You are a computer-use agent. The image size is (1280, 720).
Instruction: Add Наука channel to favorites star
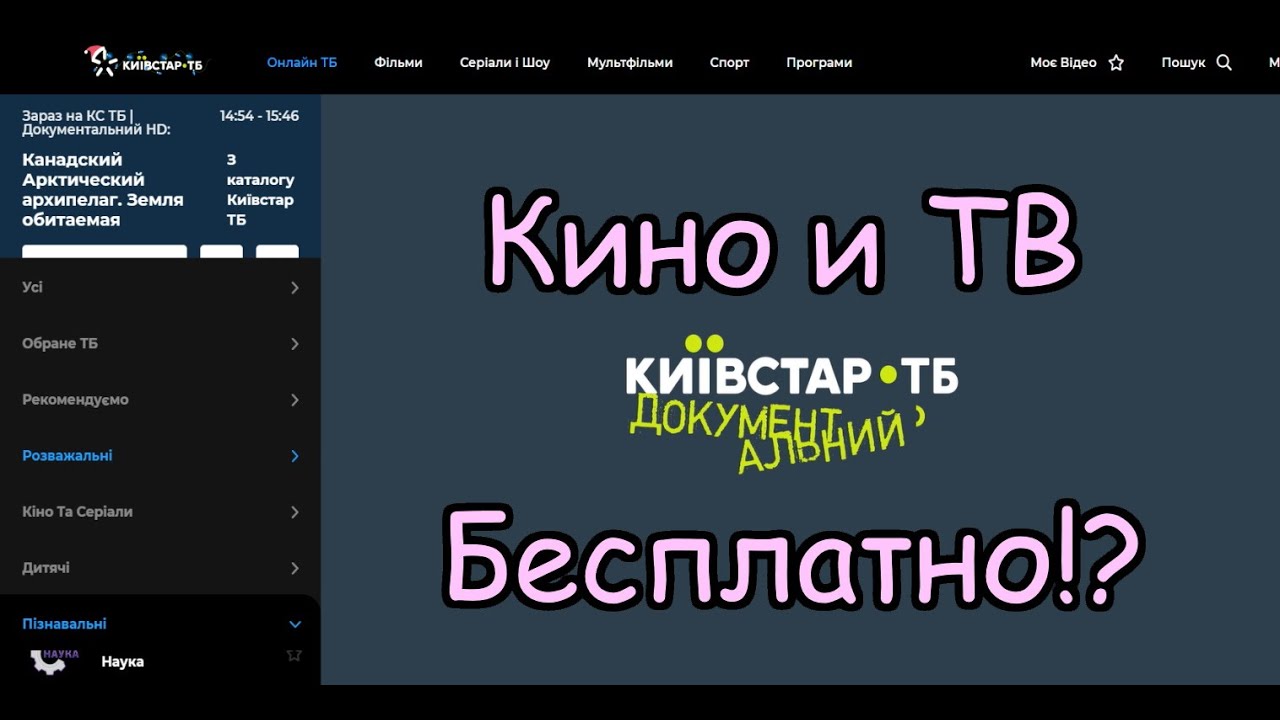[x=294, y=656]
